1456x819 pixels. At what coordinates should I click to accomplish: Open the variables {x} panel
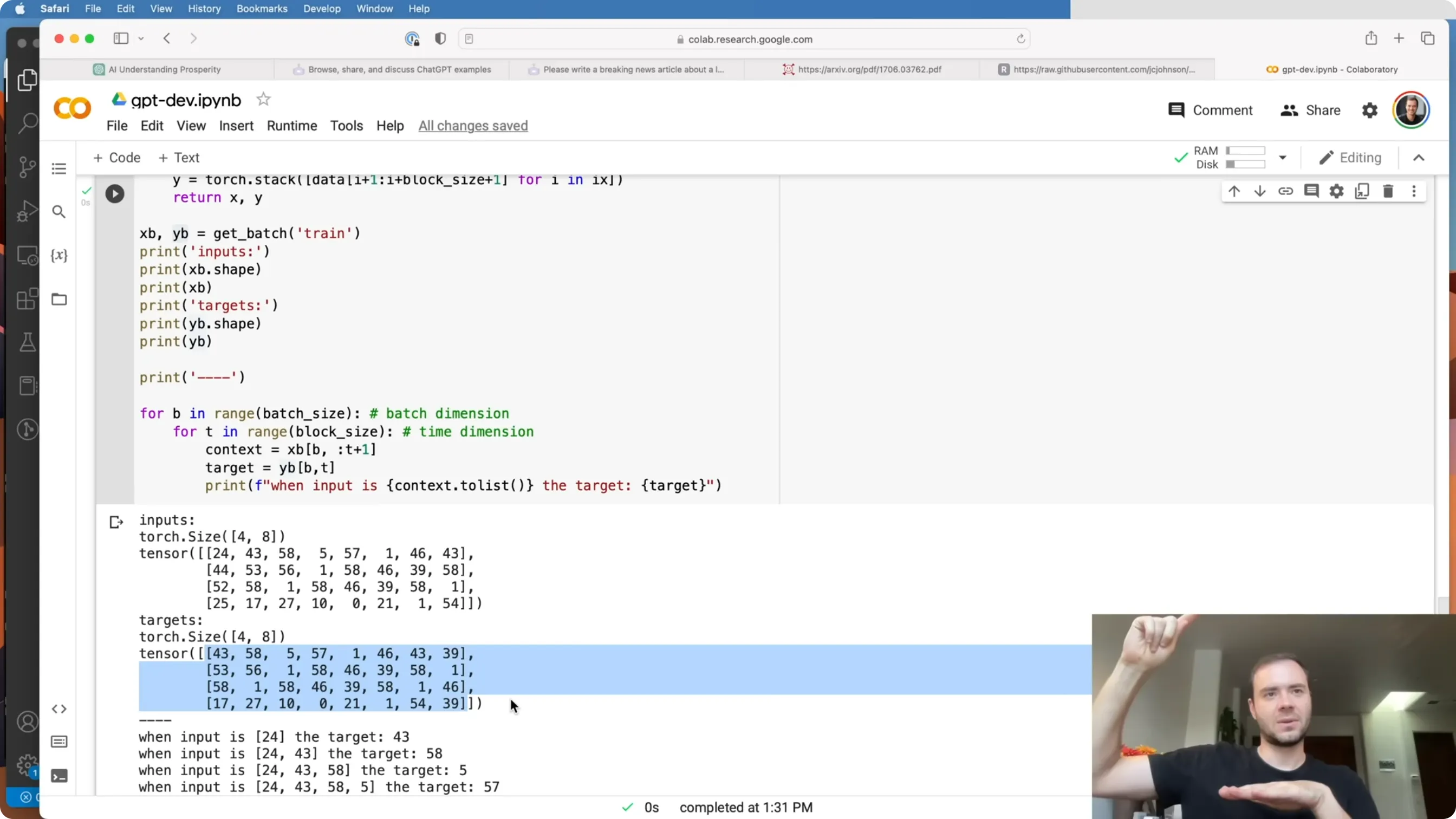[x=59, y=256]
